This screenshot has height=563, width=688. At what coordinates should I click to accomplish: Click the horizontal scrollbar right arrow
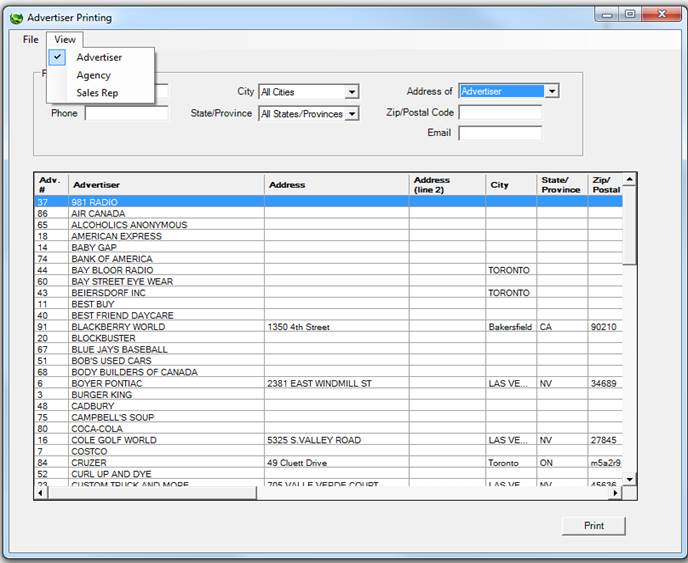click(x=617, y=492)
